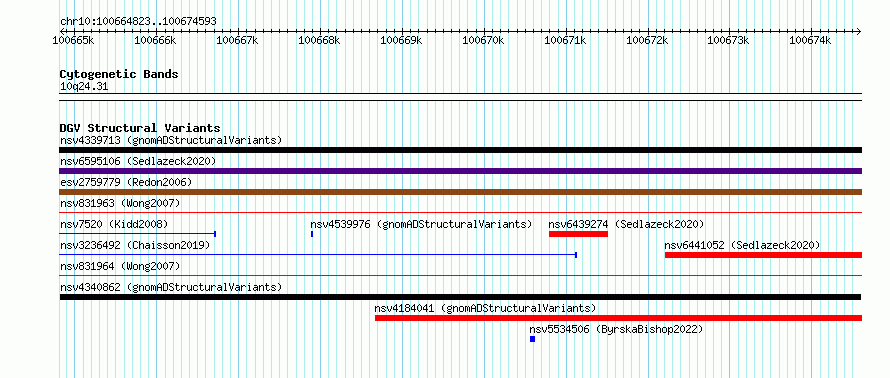
Task: Open variant label nsv4184041 (gnomADStructuralVariants)
Action: pyautogui.click(x=485, y=308)
